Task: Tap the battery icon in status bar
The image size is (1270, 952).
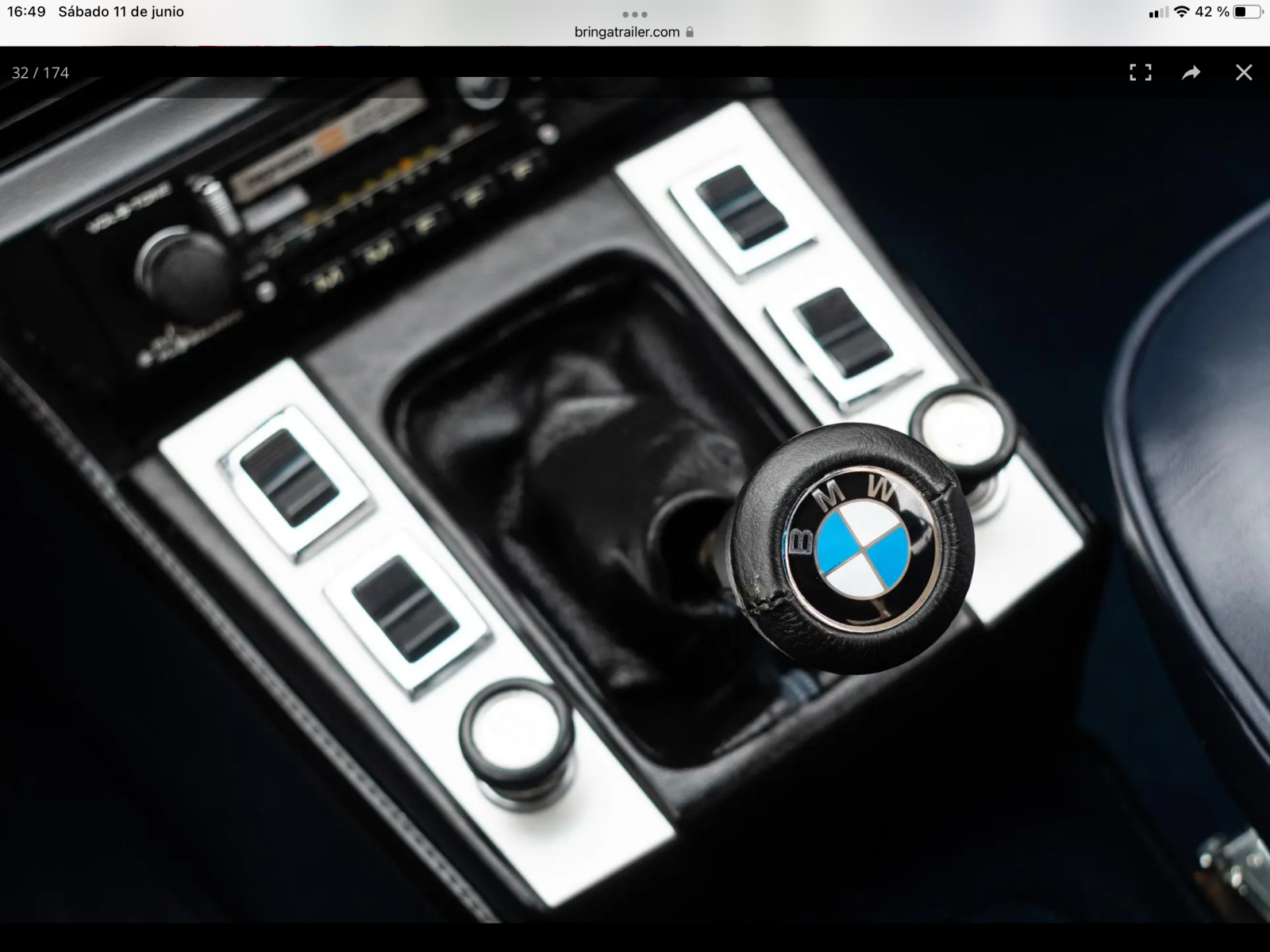Action: [1249, 12]
